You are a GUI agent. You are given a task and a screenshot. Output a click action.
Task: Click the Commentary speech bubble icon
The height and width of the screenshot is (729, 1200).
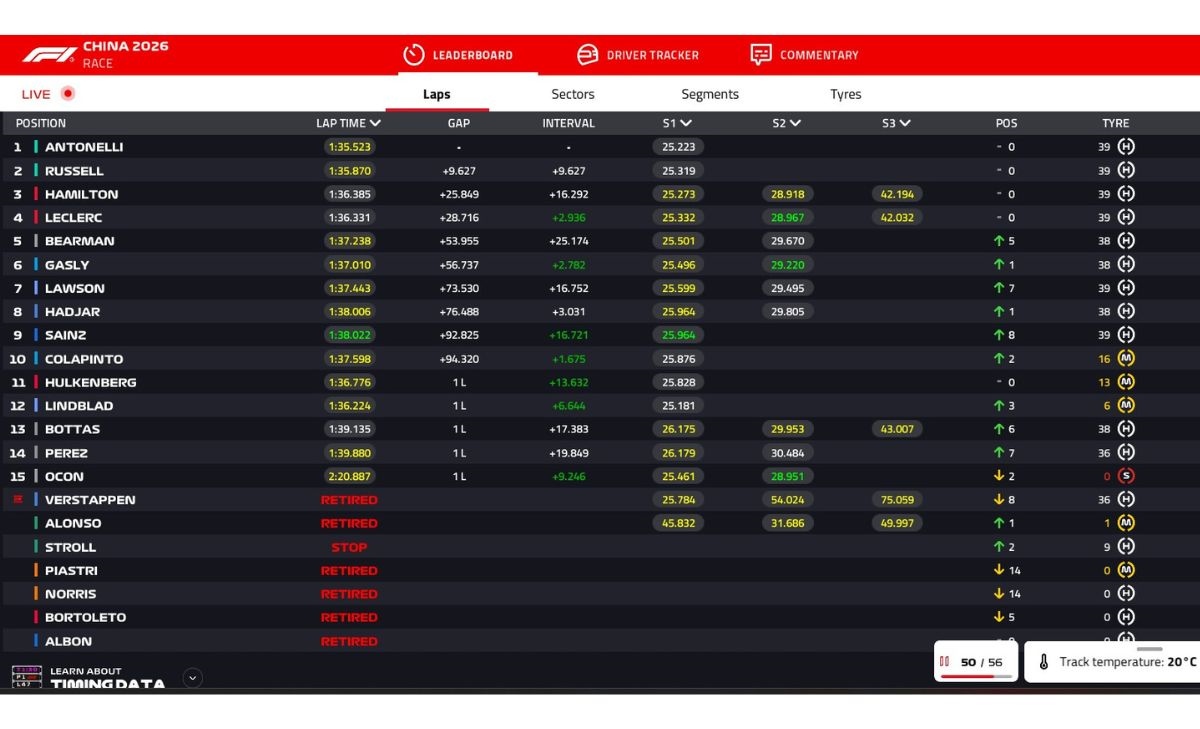tap(761, 55)
